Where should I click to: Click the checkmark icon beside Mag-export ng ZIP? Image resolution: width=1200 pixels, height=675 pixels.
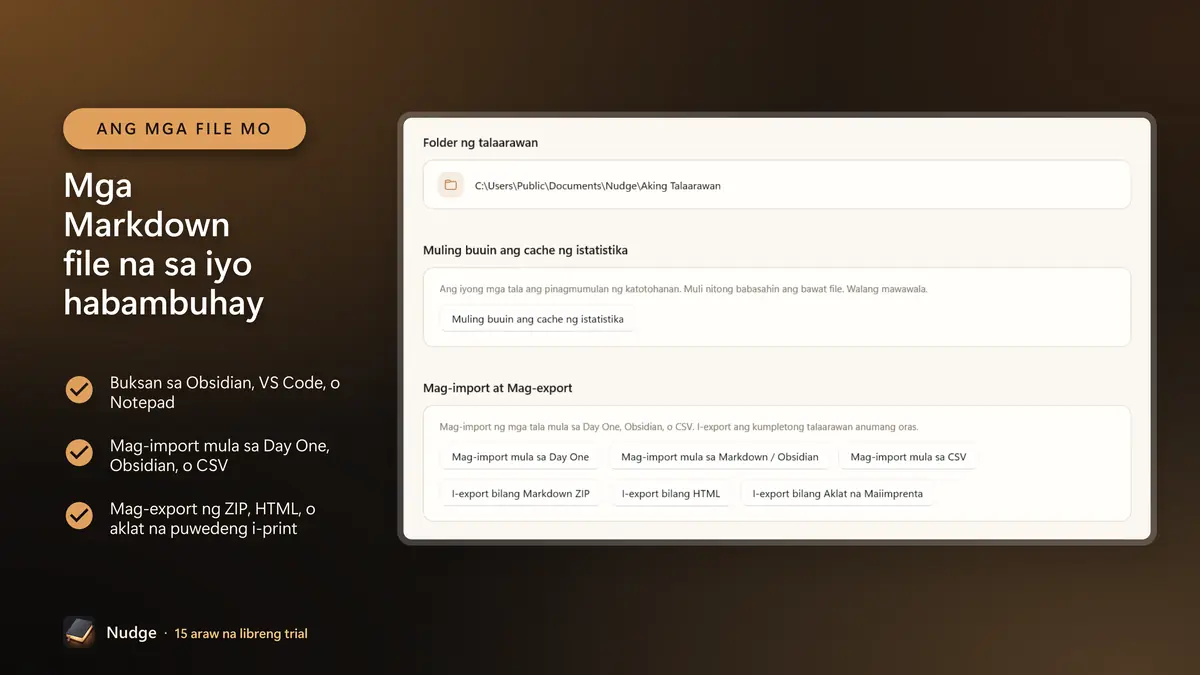pos(79,517)
